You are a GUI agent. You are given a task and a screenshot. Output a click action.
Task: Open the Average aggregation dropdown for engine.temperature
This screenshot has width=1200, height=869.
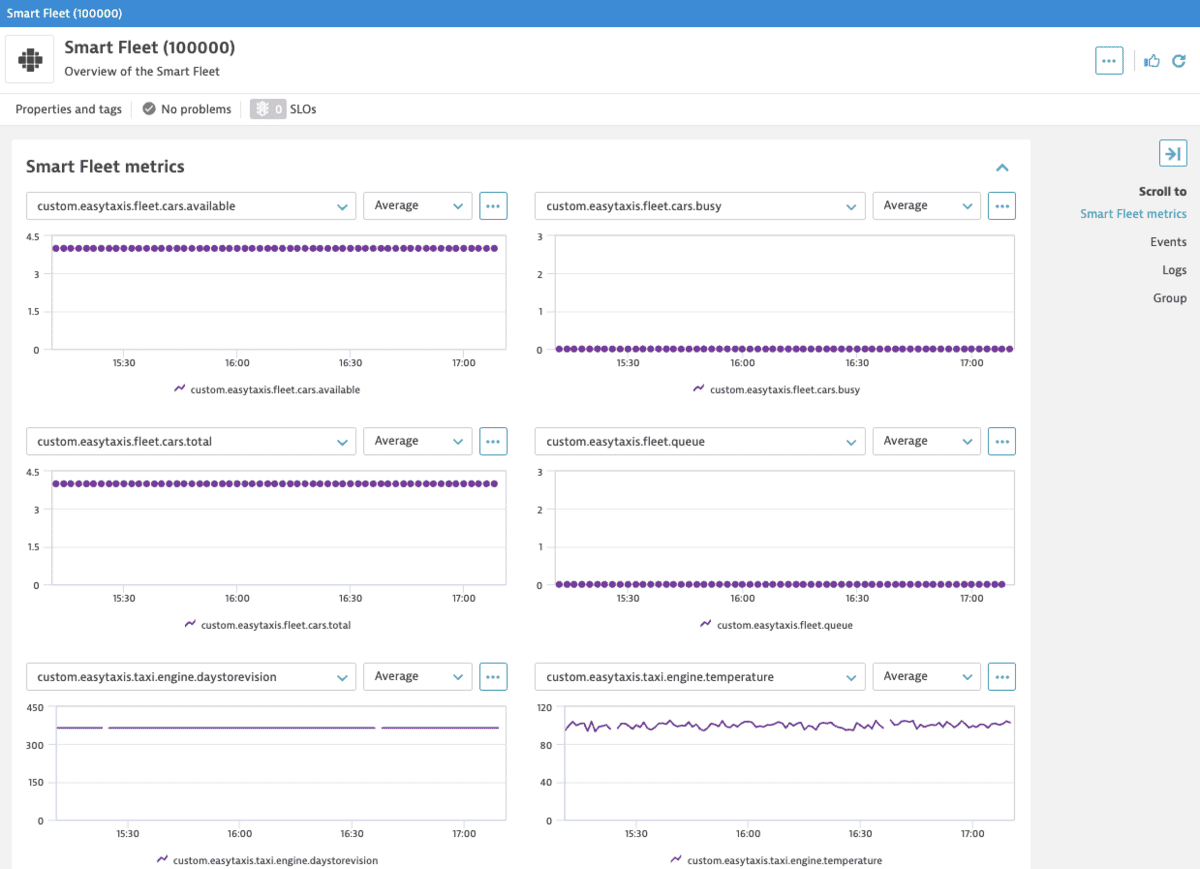tap(926, 676)
